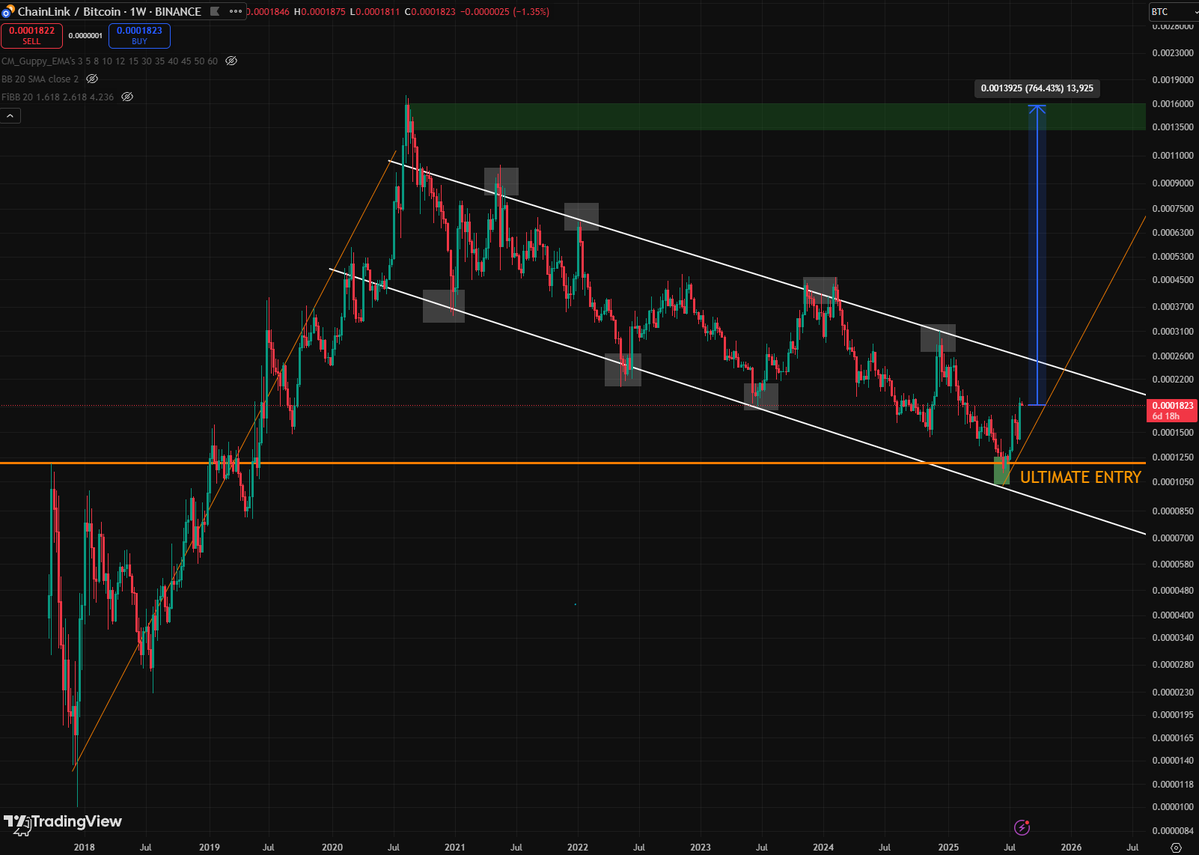Select the blue price range measurement arrow
The width and height of the screenshot is (1199, 855).
[x=1037, y=255]
